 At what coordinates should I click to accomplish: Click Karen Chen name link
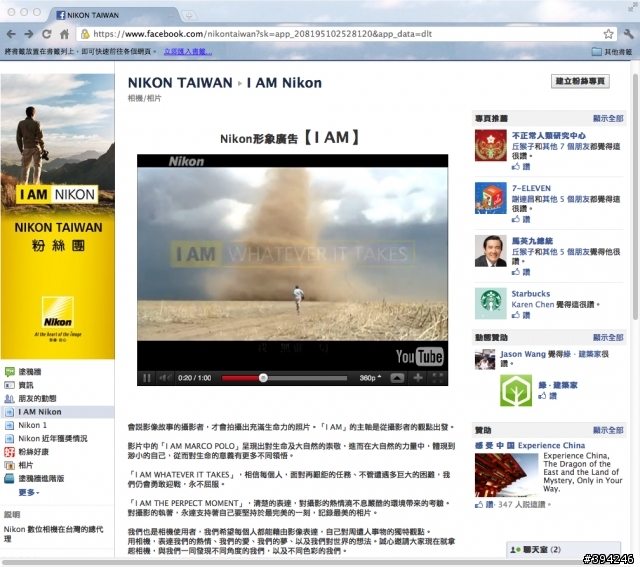pyautogui.click(x=533, y=305)
